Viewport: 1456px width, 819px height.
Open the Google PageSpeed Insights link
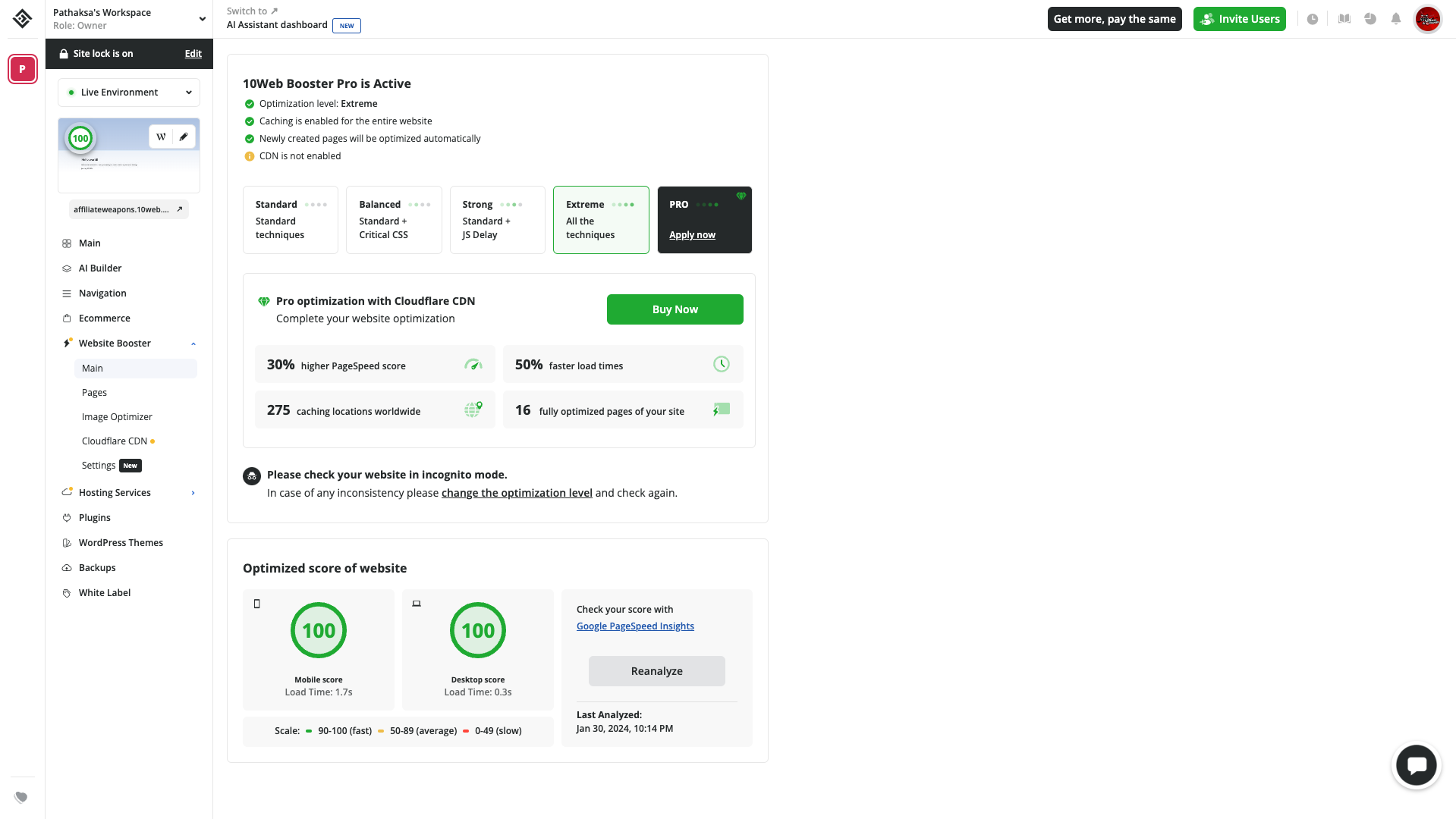(635, 626)
